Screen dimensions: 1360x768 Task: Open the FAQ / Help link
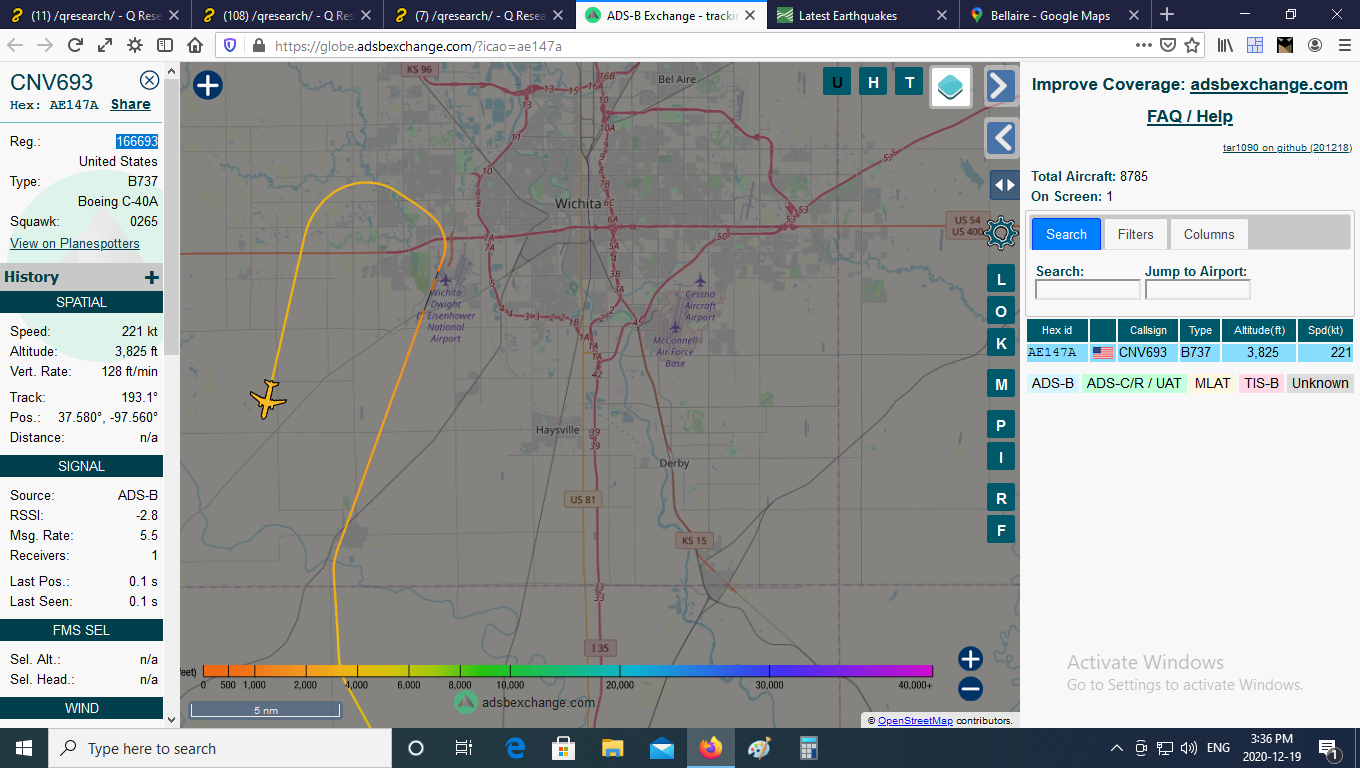click(1189, 116)
